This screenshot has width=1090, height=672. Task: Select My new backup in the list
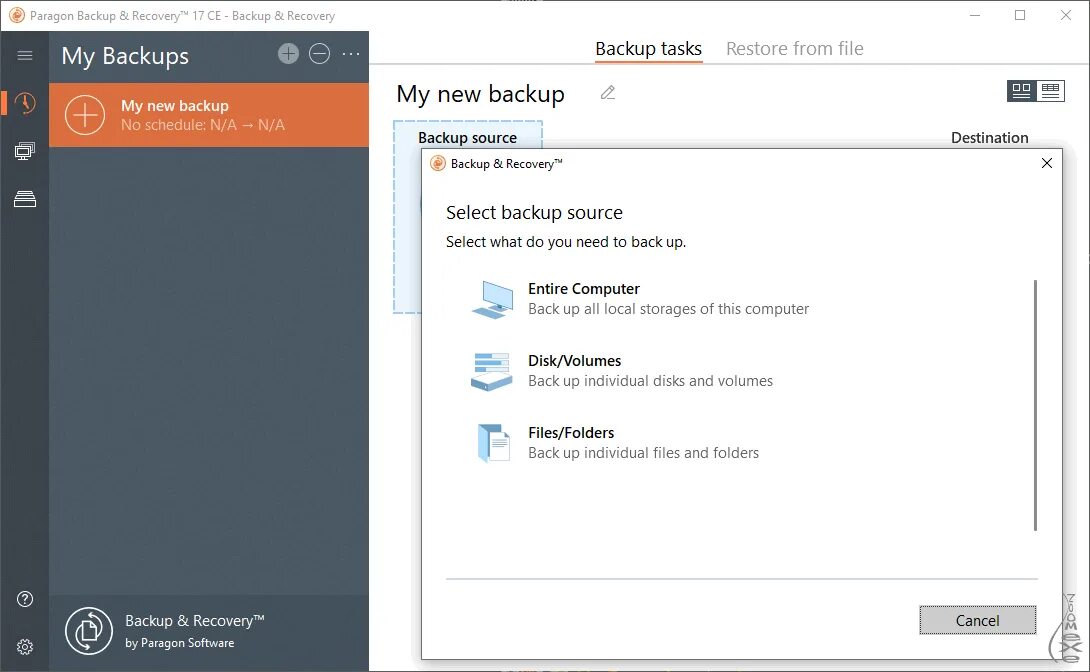209,115
